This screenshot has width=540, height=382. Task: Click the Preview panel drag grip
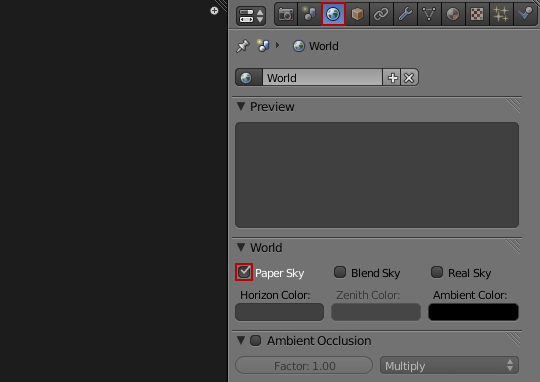click(513, 105)
